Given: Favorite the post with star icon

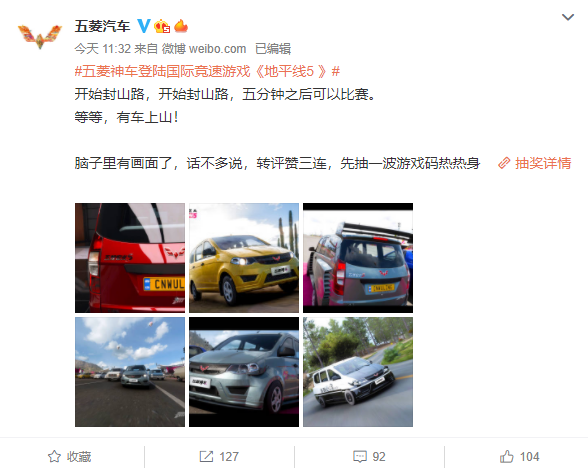Looking at the screenshot, I should point(70,456).
